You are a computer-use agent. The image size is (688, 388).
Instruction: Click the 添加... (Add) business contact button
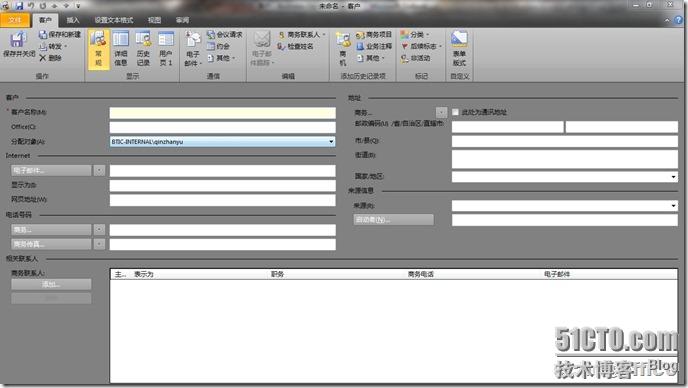[x=51, y=284]
